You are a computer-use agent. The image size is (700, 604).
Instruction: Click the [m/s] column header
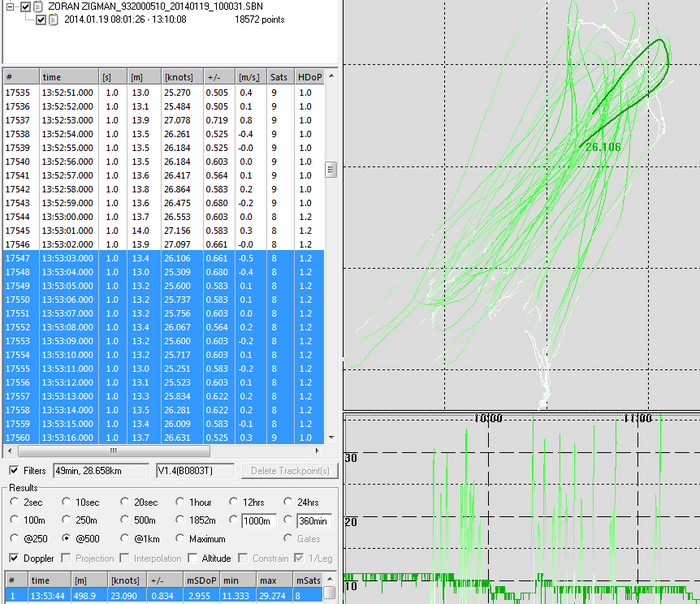(250, 77)
